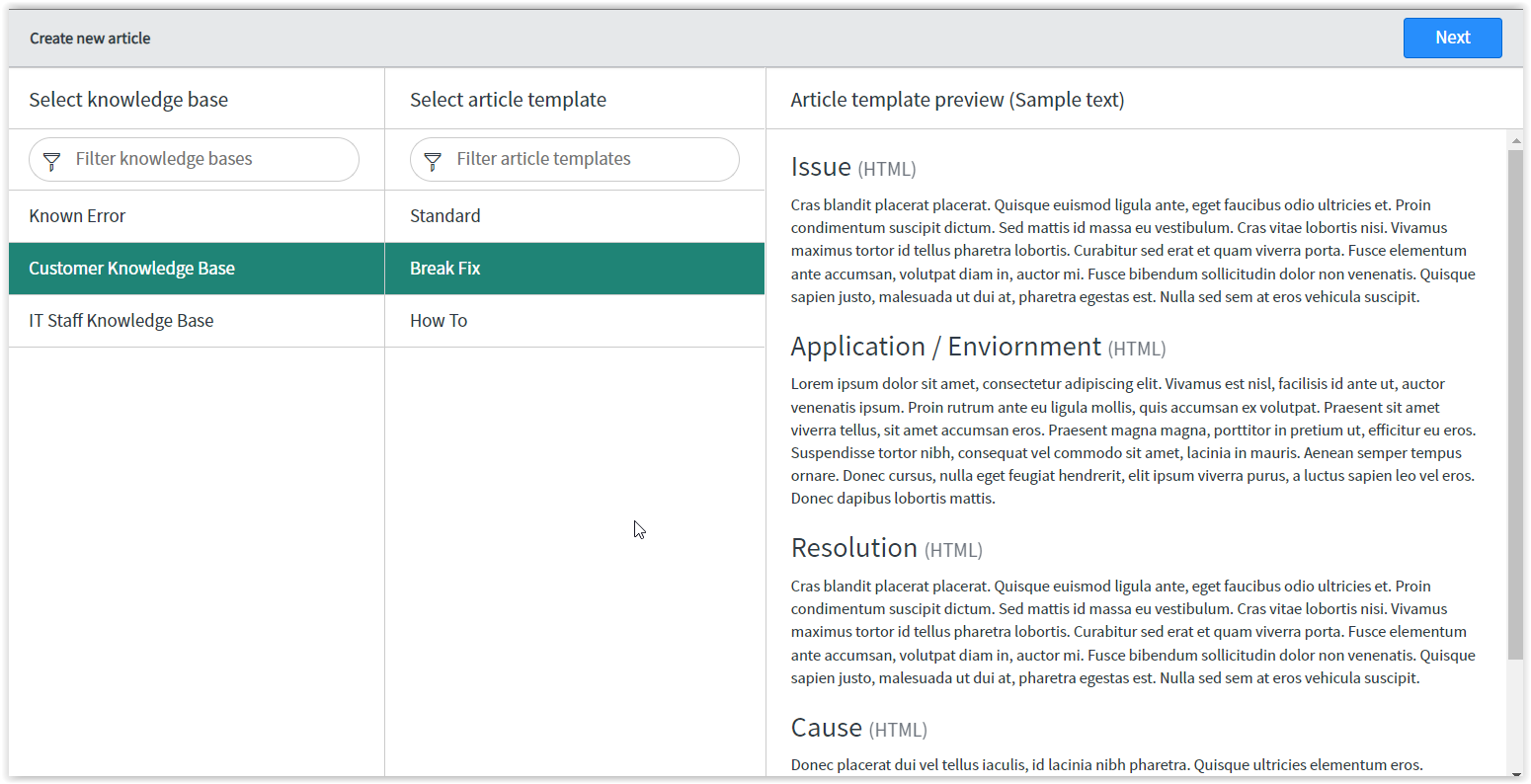Screen dimensions: 1531x784
Task: Click the Application / Enviornment heading
Action: (945, 347)
